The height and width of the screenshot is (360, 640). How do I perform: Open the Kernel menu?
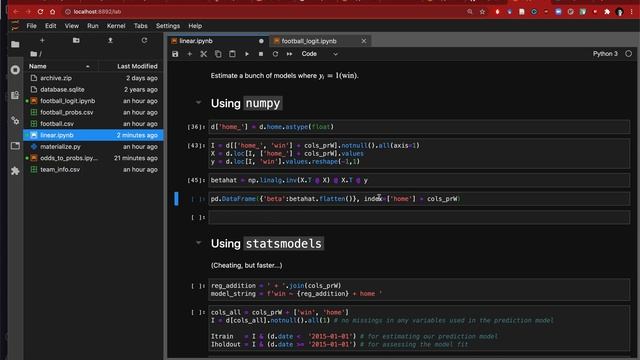[x=116, y=26]
